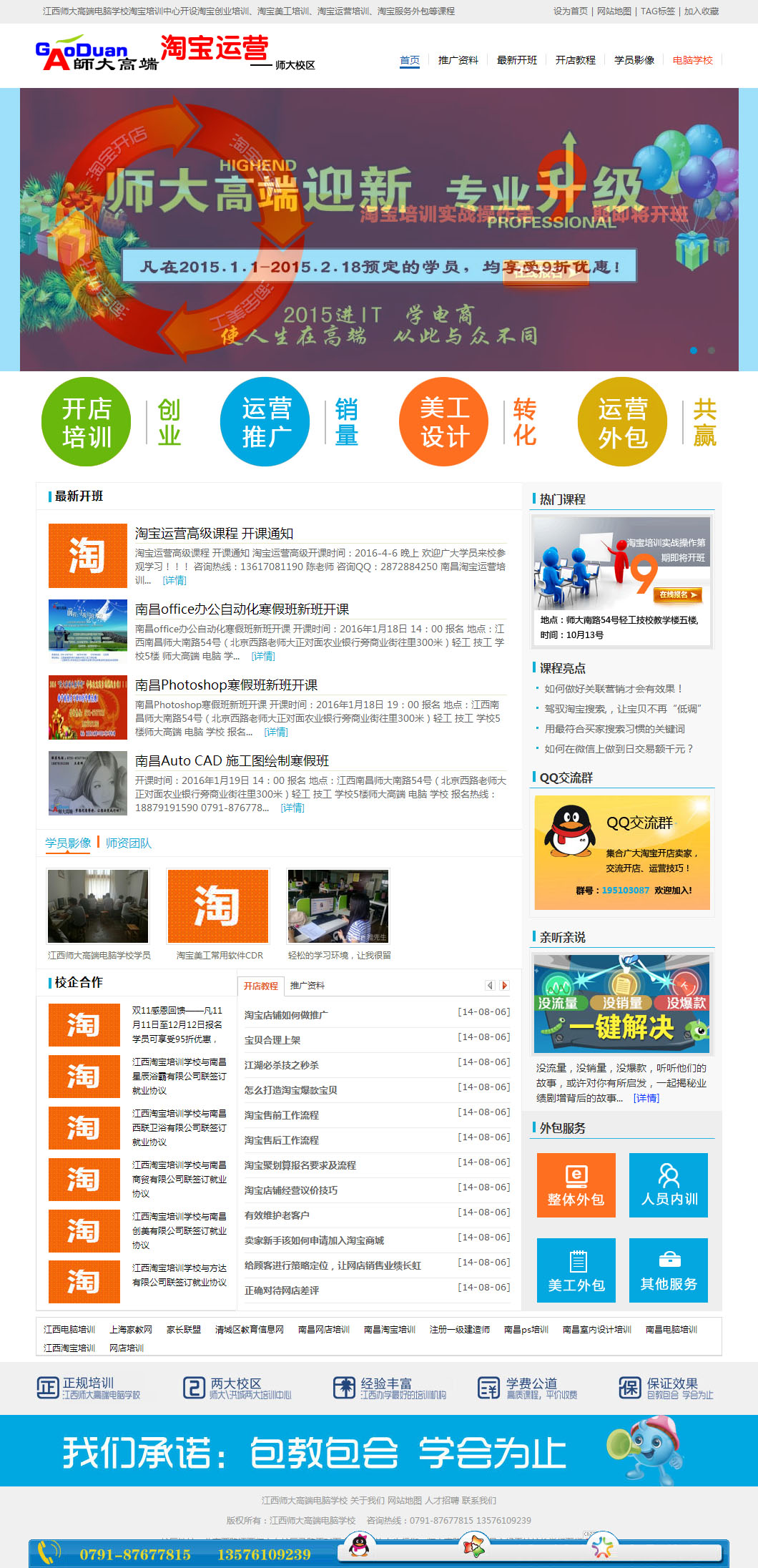Open the 运营推广 blue circle
This screenshot has width=758, height=1568.
coord(265,422)
